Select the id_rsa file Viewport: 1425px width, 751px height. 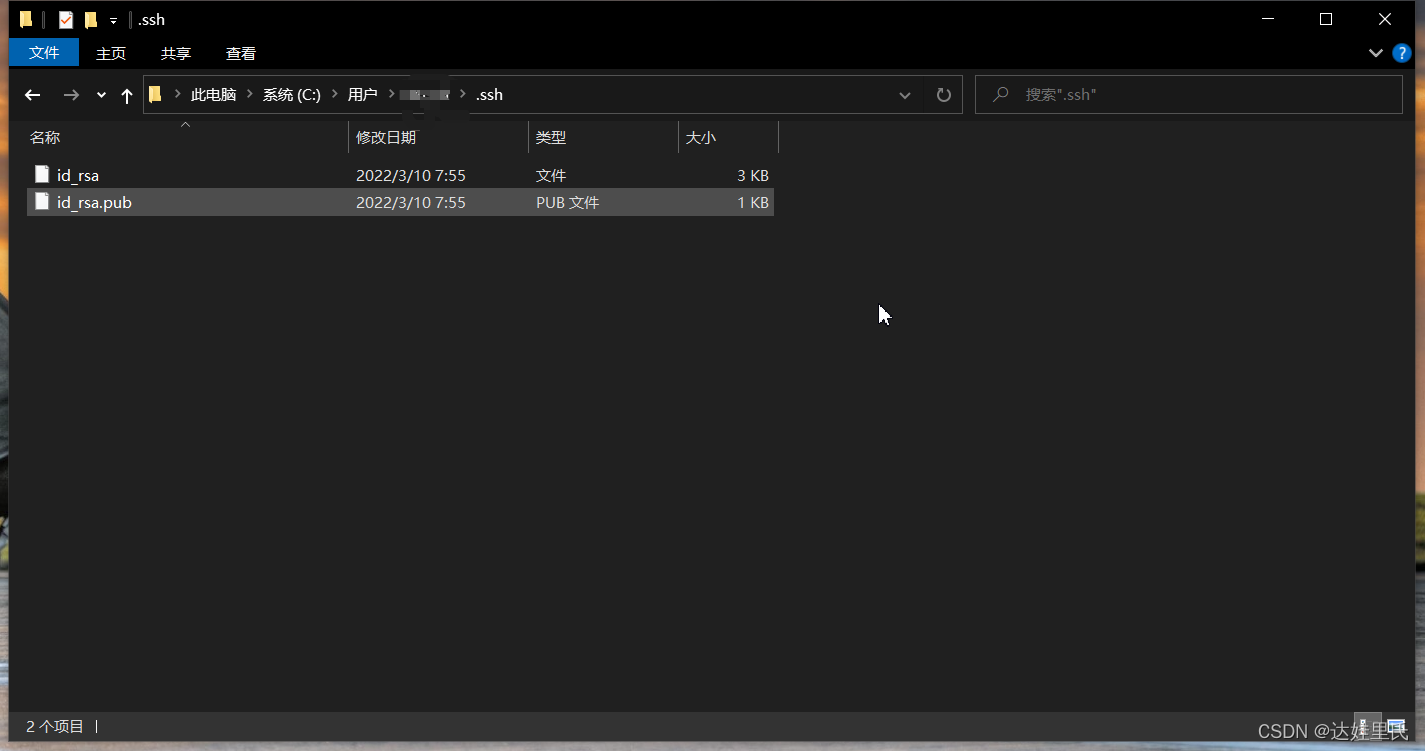(x=400, y=175)
